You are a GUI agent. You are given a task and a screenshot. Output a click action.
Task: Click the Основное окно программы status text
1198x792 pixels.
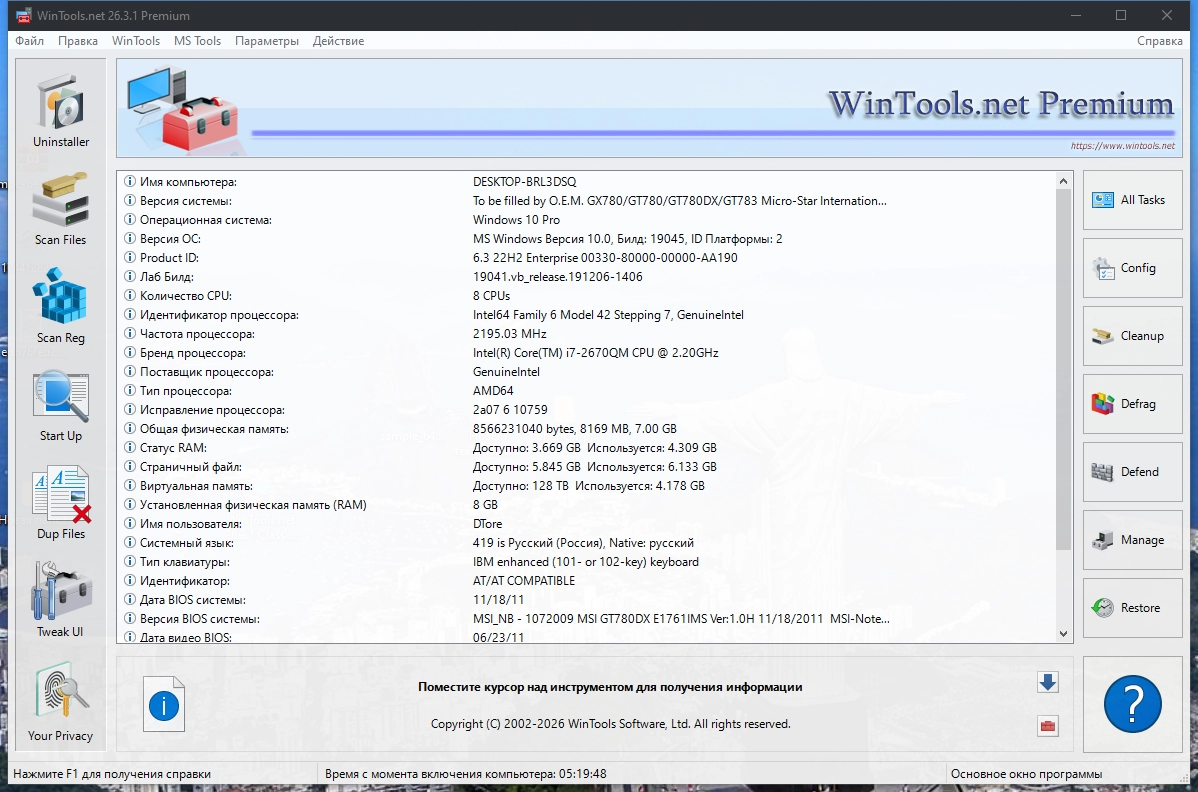tap(1026, 774)
